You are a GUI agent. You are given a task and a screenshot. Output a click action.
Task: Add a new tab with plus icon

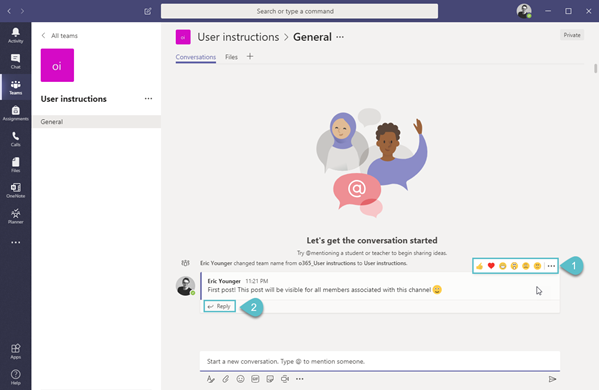tap(250, 57)
